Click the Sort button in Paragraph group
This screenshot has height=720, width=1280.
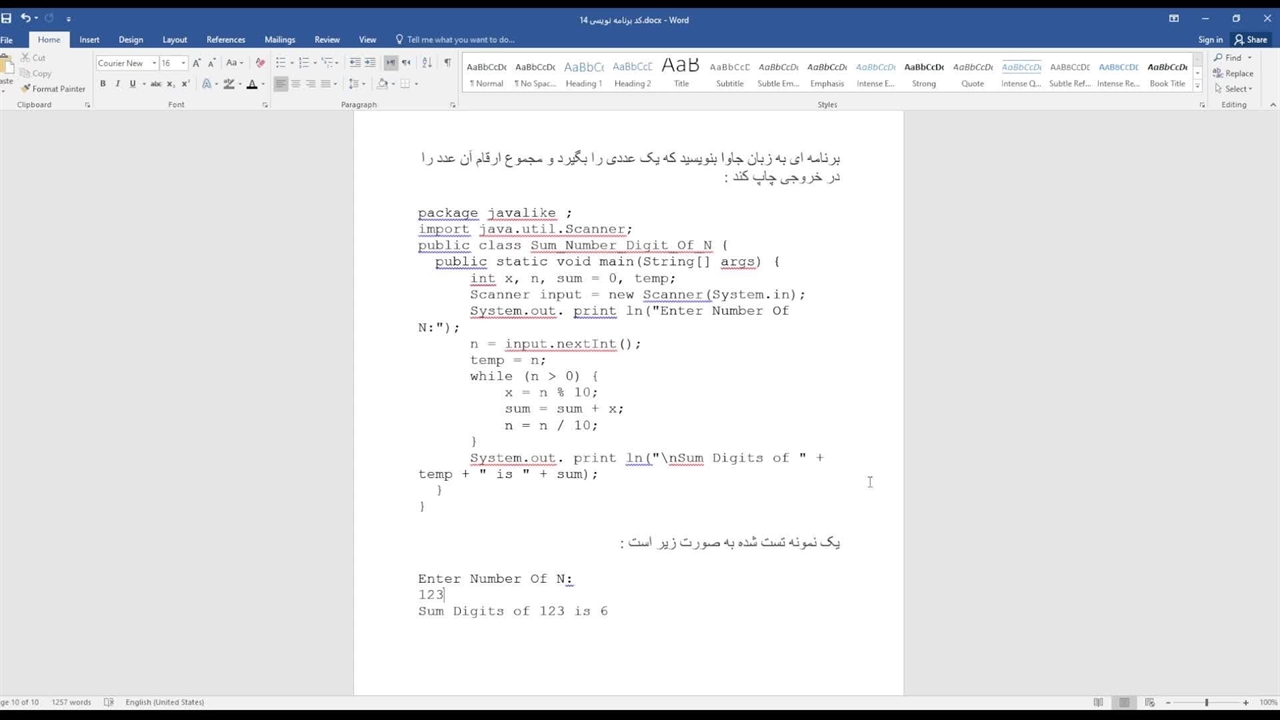427,63
